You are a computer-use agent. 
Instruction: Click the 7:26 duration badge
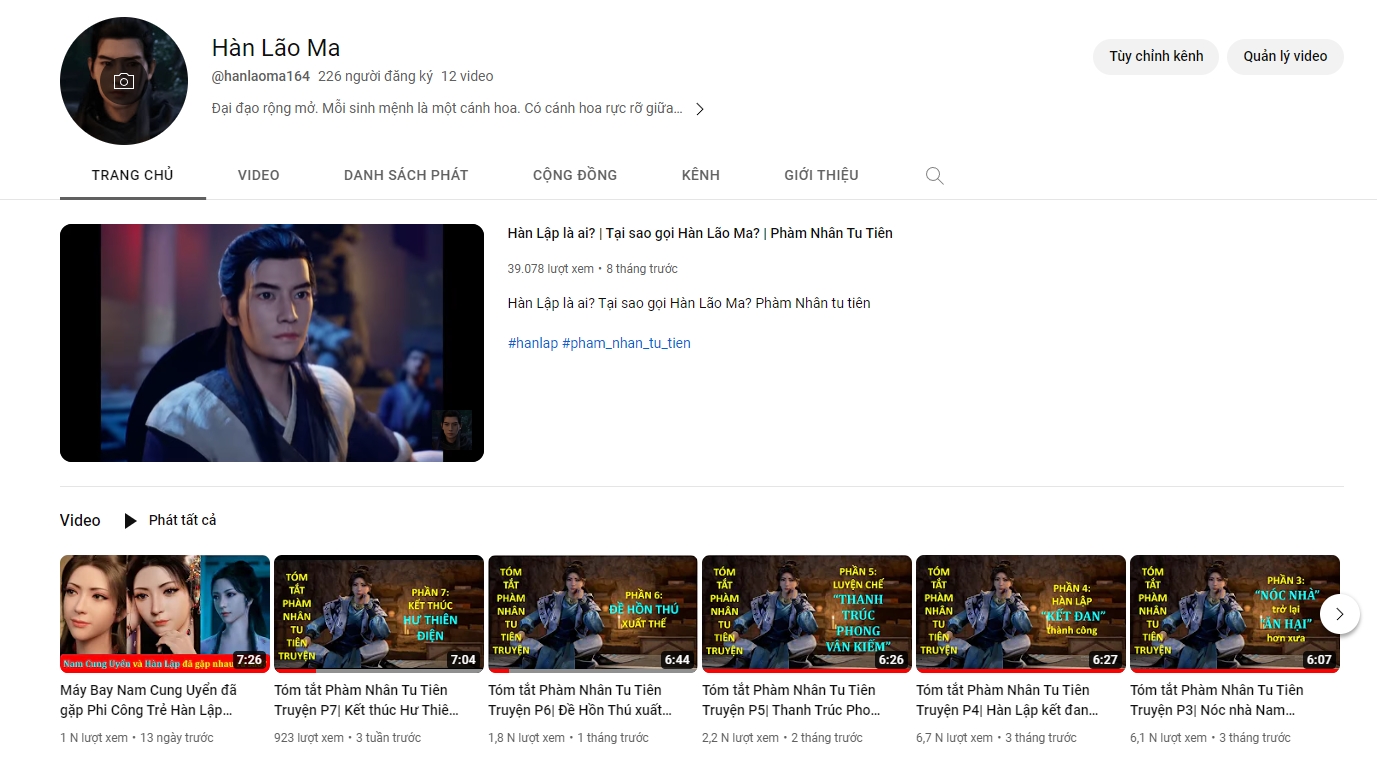249,660
